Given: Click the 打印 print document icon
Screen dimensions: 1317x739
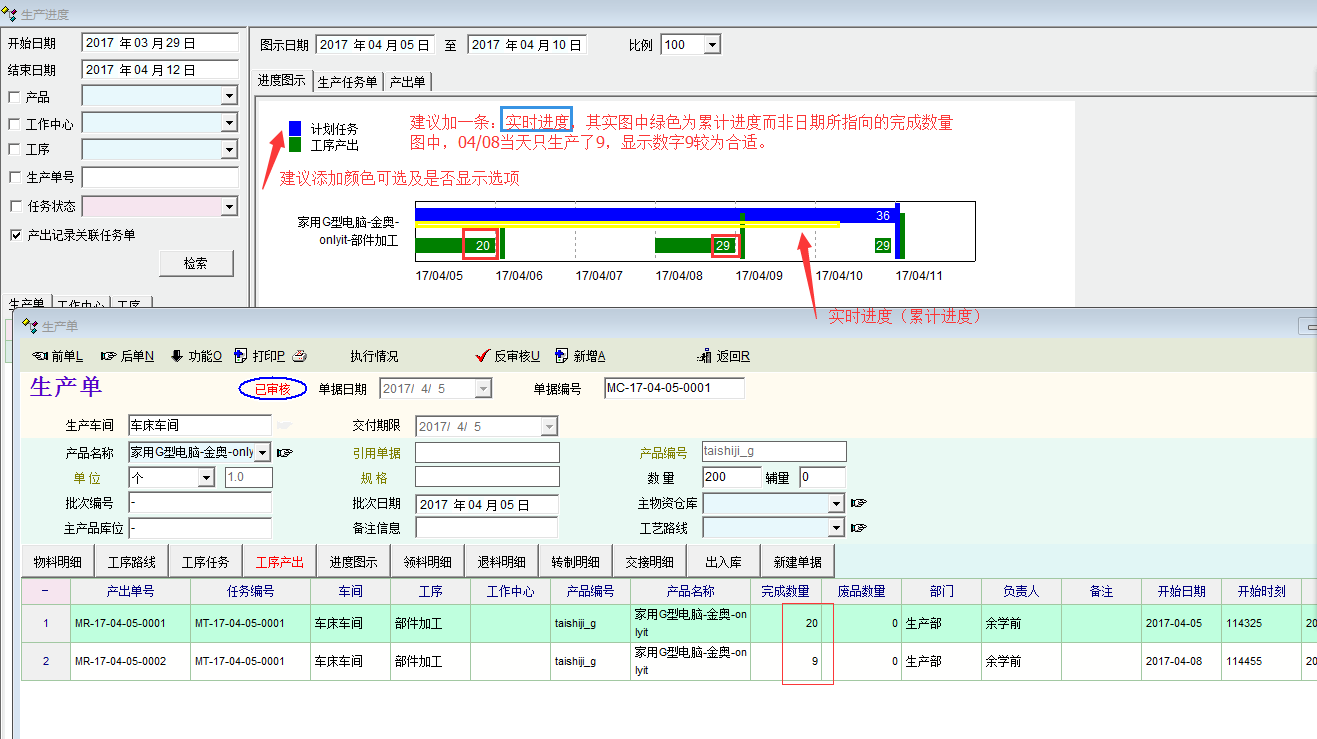Looking at the screenshot, I should tap(240, 356).
